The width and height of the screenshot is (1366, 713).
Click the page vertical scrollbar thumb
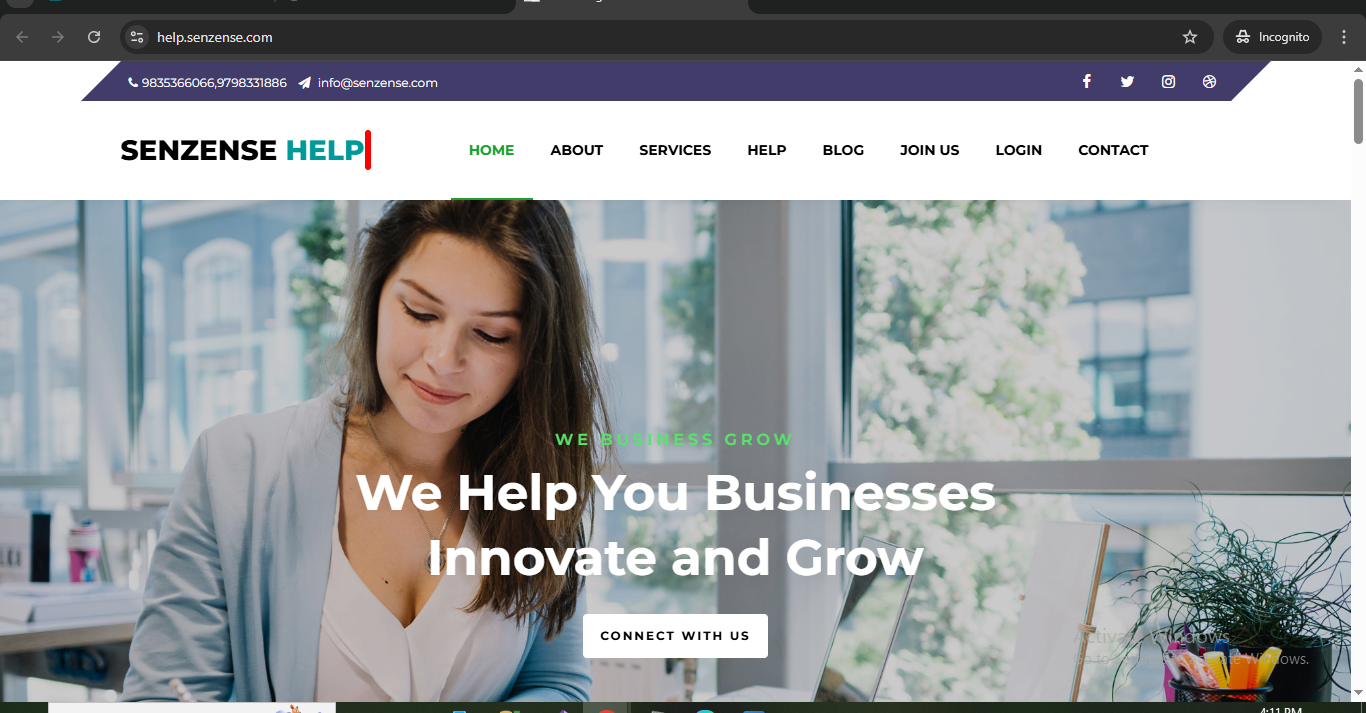coord(1358,110)
